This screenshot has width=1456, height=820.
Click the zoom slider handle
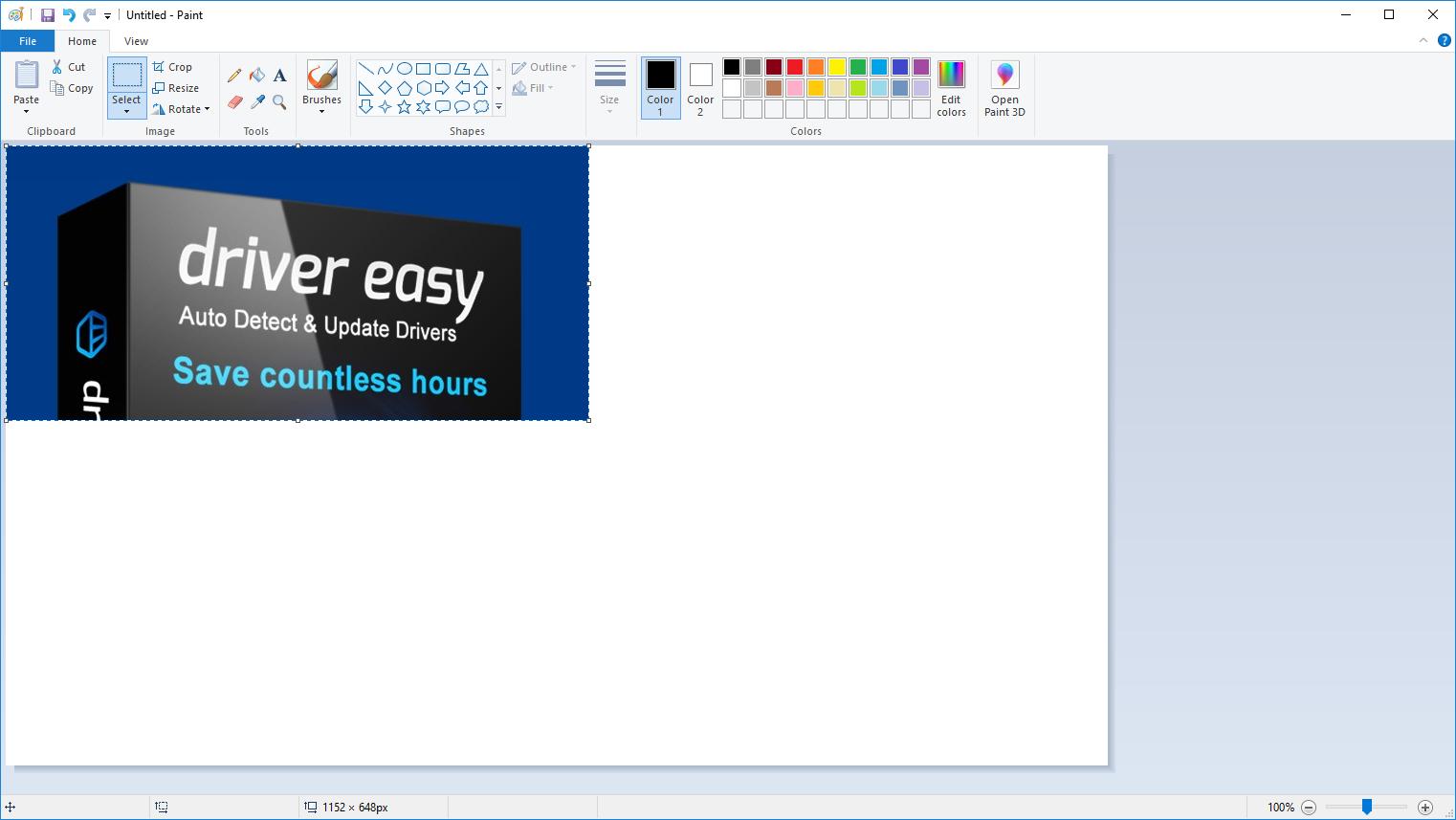[x=1367, y=808]
